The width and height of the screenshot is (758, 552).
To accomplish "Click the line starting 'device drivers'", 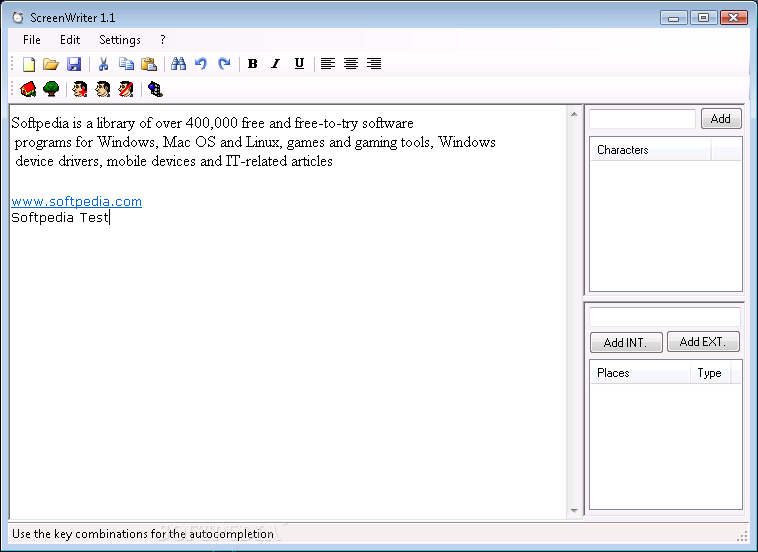I will [x=174, y=161].
